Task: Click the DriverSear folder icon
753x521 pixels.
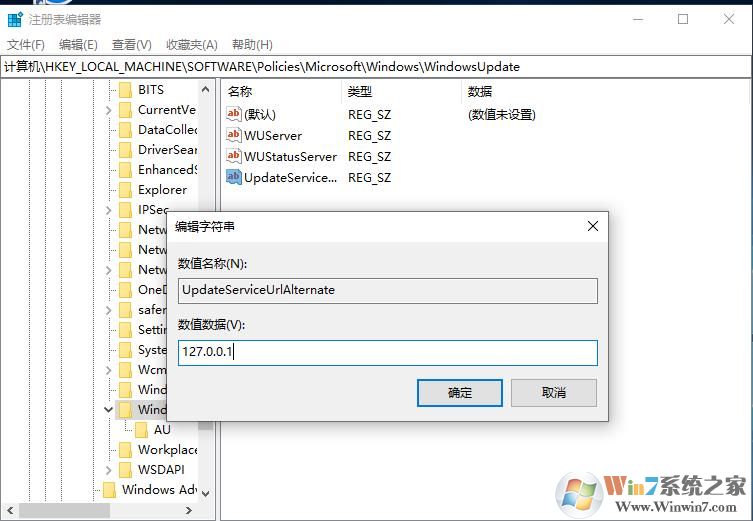Action: click(125, 150)
